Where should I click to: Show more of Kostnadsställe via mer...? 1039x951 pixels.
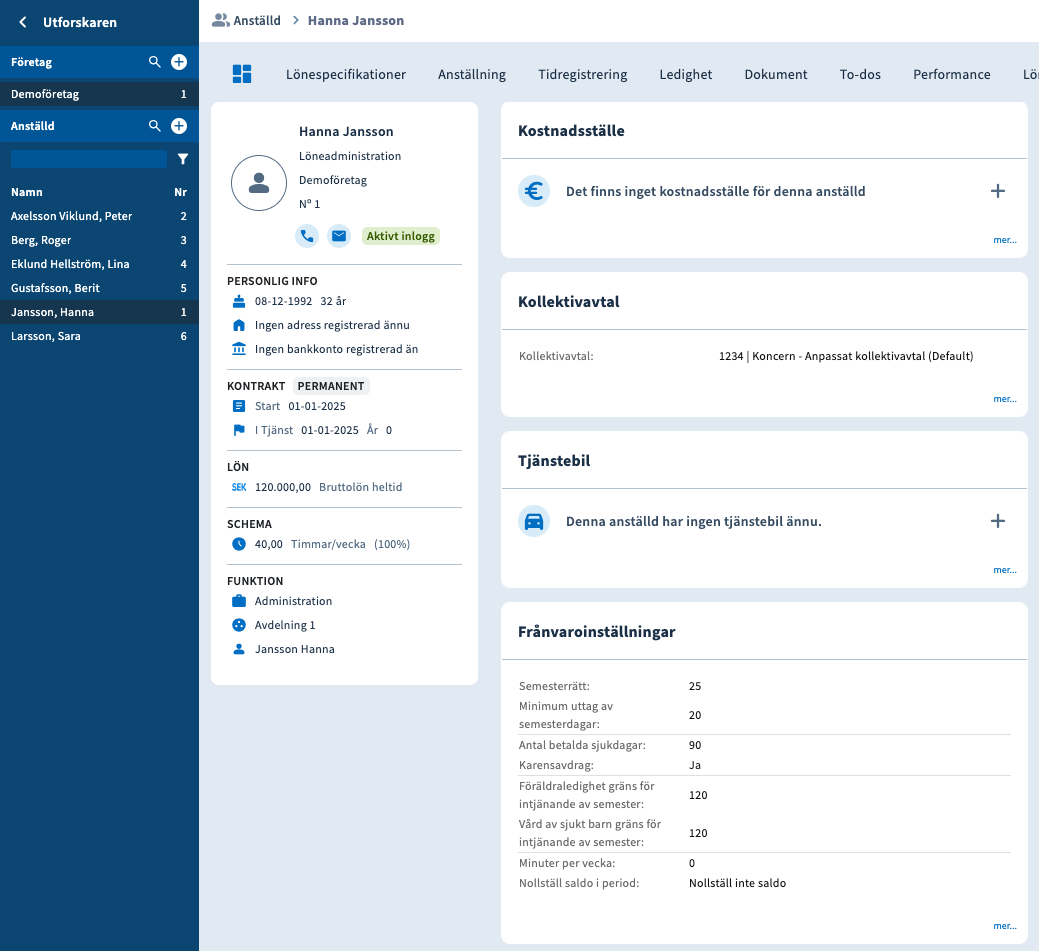point(1004,240)
